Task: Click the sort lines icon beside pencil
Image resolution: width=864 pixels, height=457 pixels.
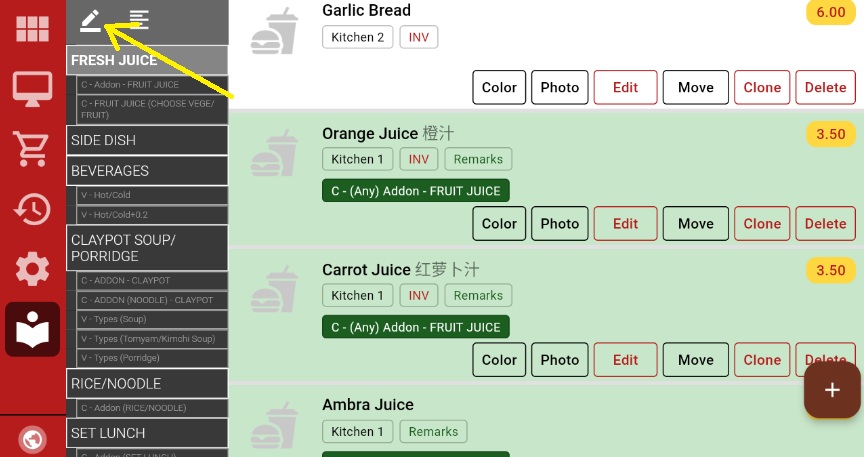Action: pos(140,19)
